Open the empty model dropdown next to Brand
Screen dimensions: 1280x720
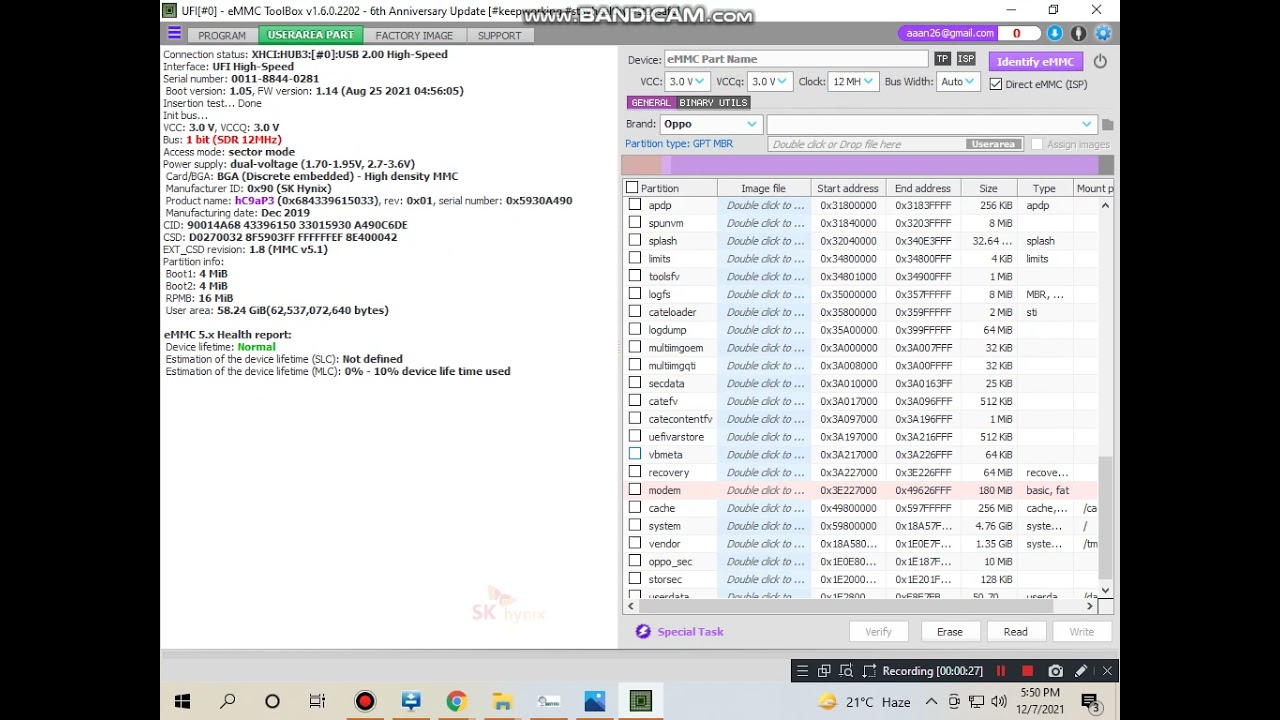point(931,124)
